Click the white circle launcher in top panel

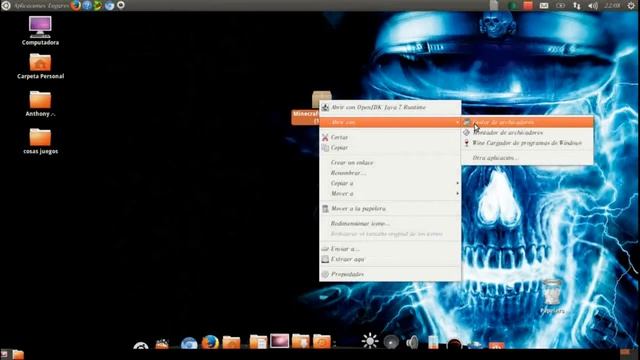[121, 5]
